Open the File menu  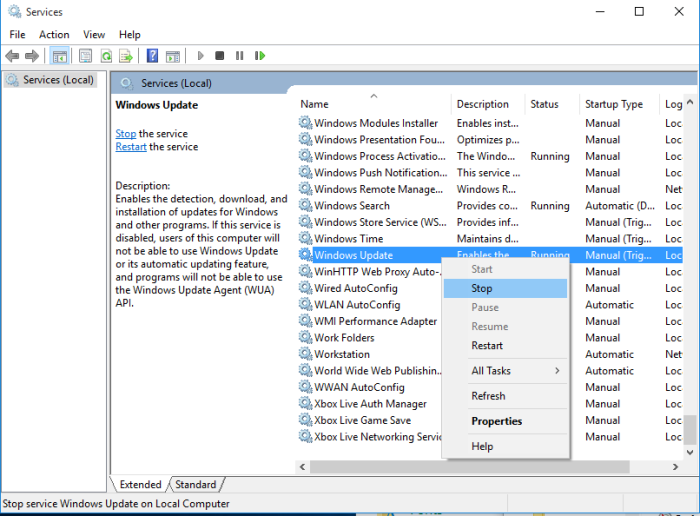click(x=17, y=34)
